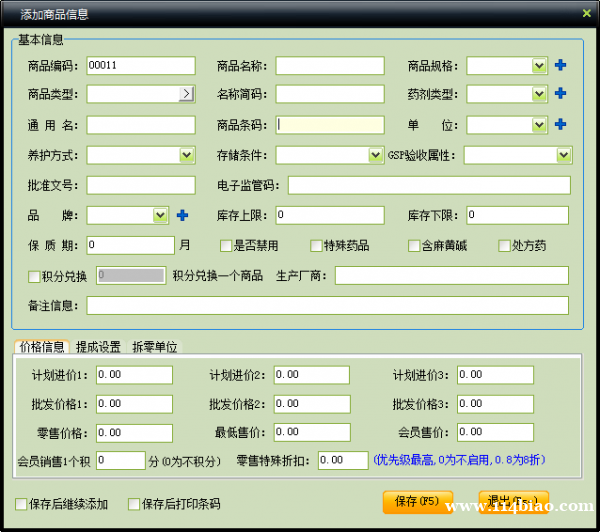Click the 计划进价1 price field
600x532 pixels.
pyautogui.click(x=134, y=375)
